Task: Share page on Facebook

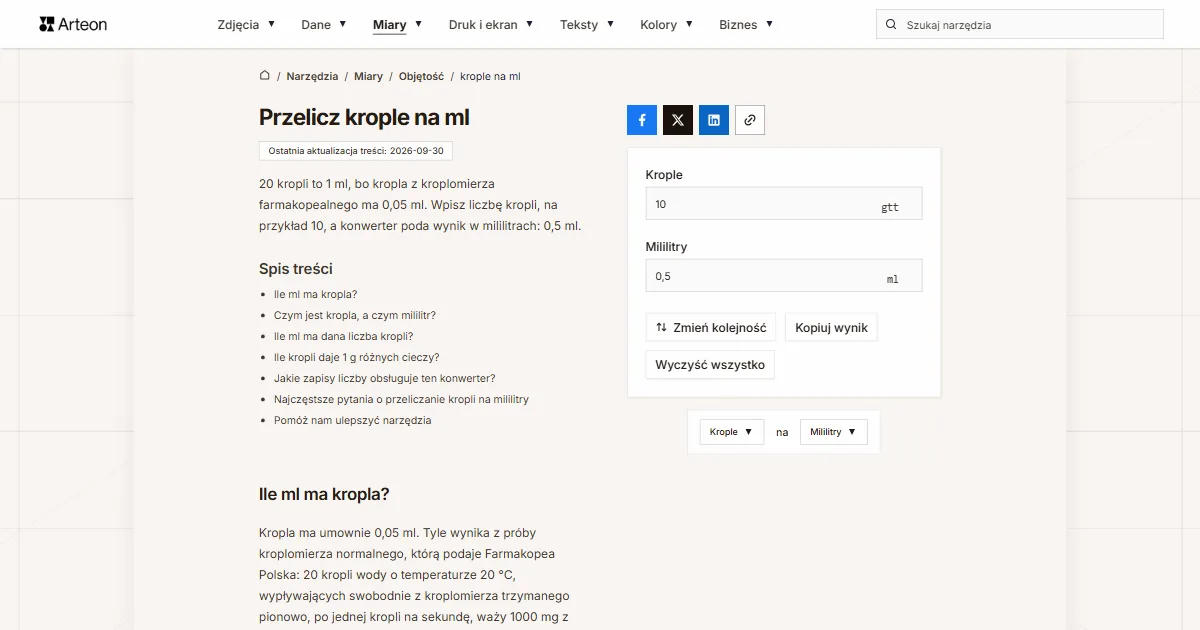Action: [642, 120]
